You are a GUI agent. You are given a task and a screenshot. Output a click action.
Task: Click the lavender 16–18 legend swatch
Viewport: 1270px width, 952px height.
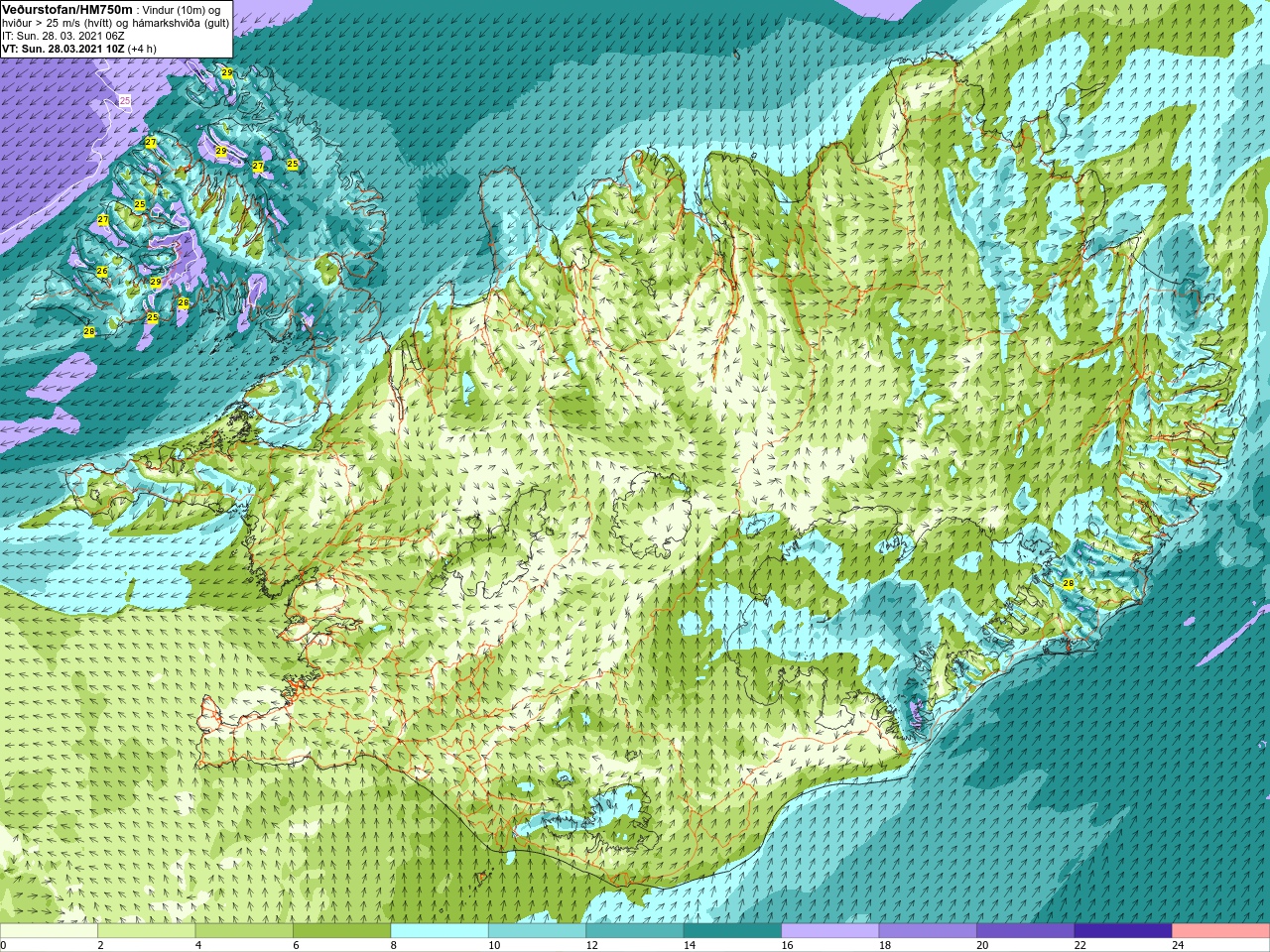830,931
